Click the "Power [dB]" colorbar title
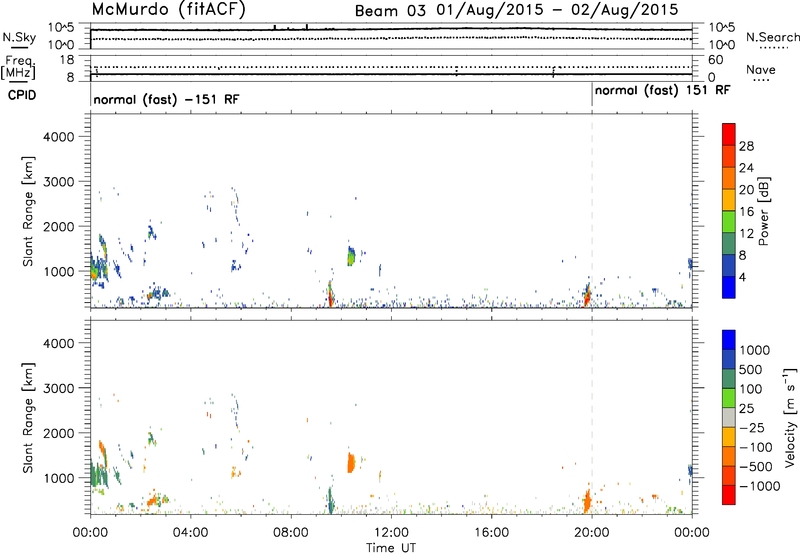This screenshot has height=554, width=800. pyautogui.click(x=764, y=211)
